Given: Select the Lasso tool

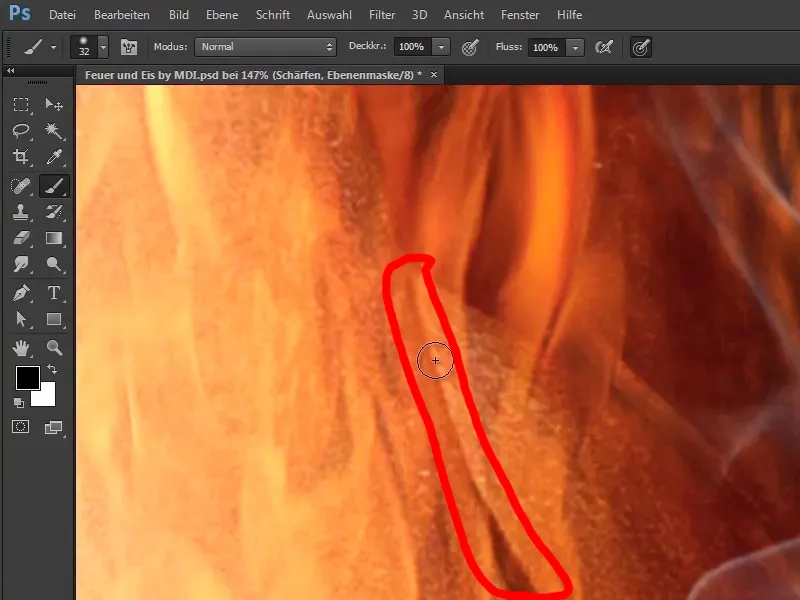Looking at the screenshot, I should [x=21, y=131].
